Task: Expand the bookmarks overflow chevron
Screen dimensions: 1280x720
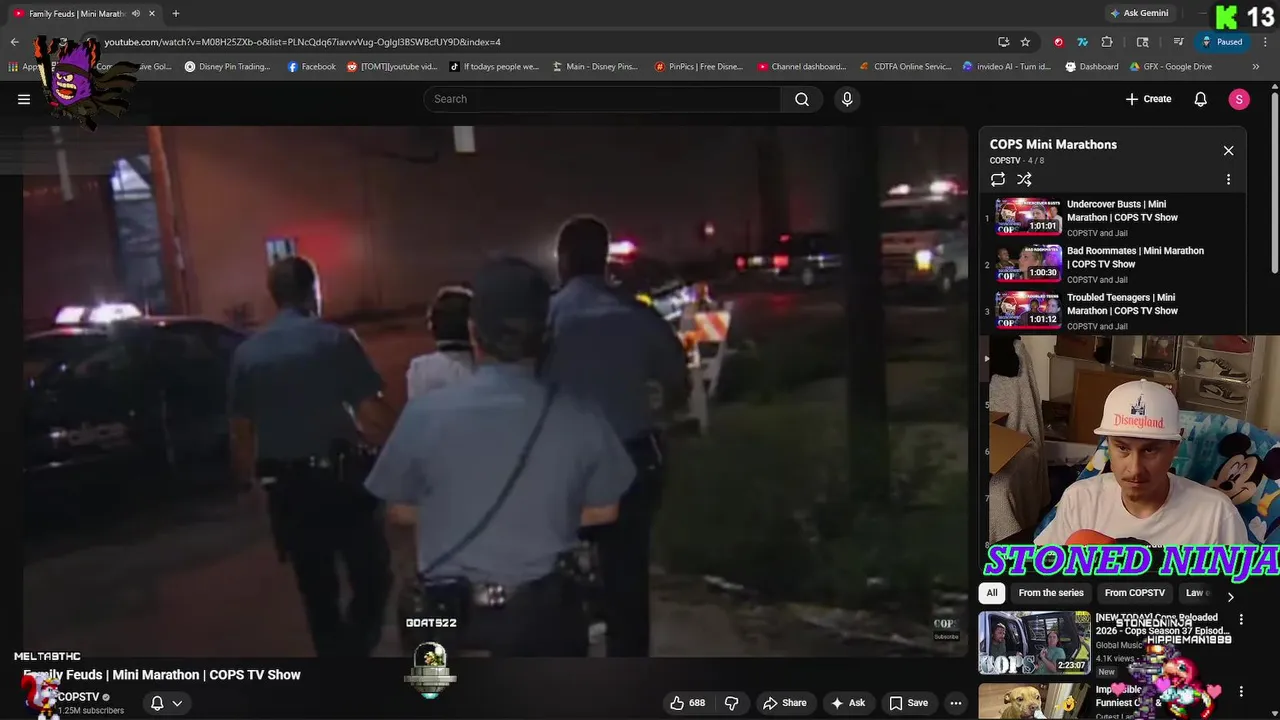Action: coord(1256,67)
